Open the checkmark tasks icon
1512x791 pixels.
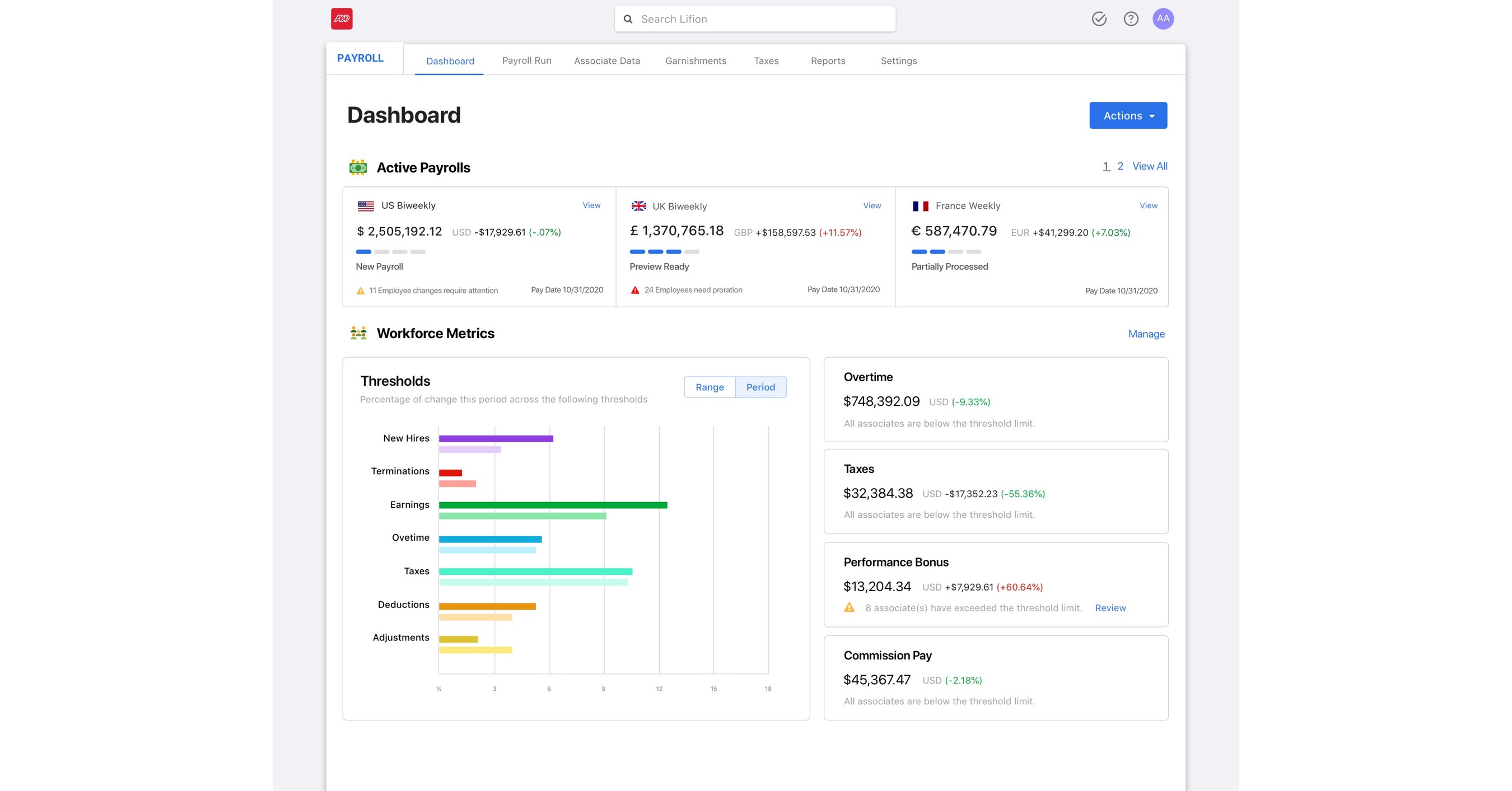point(1099,19)
